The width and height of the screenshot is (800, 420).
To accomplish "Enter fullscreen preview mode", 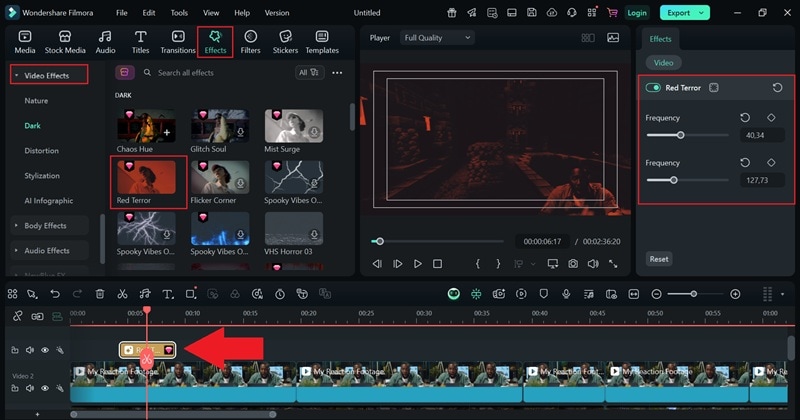I will tap(613, 264).
